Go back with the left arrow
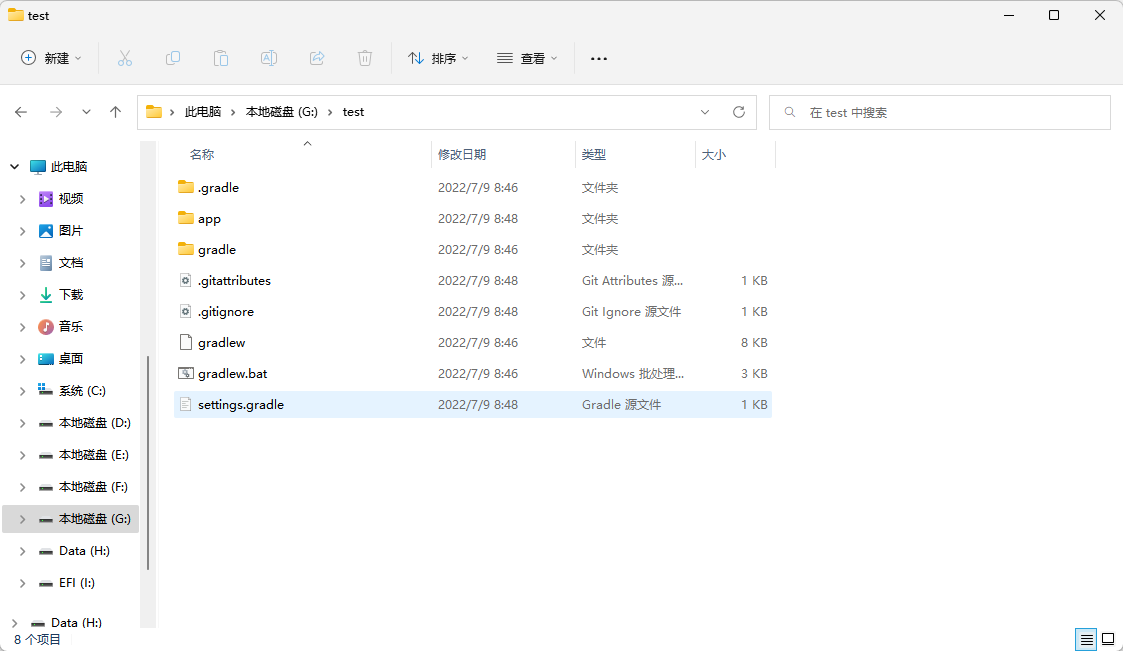This screenshot has height=651, width=1123. click(21, 112)
